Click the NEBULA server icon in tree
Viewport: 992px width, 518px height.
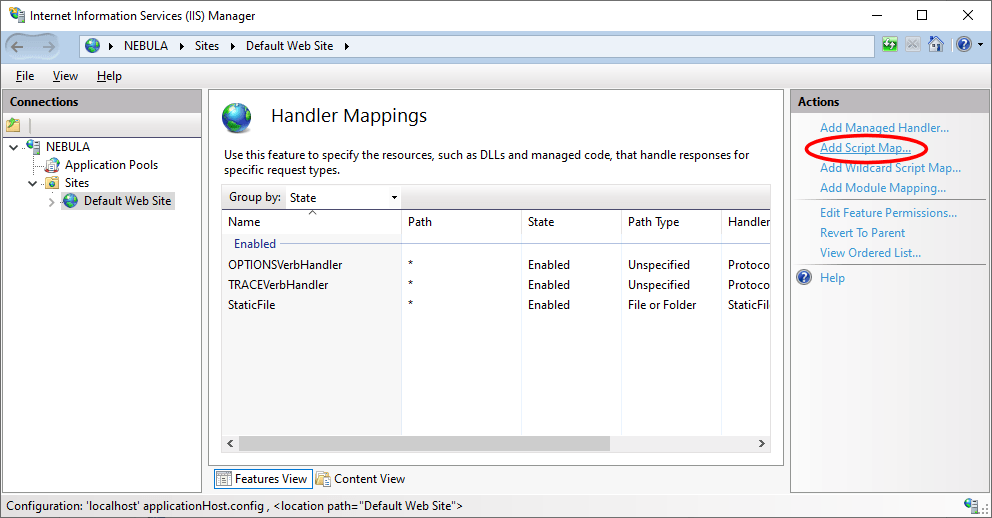34,146
